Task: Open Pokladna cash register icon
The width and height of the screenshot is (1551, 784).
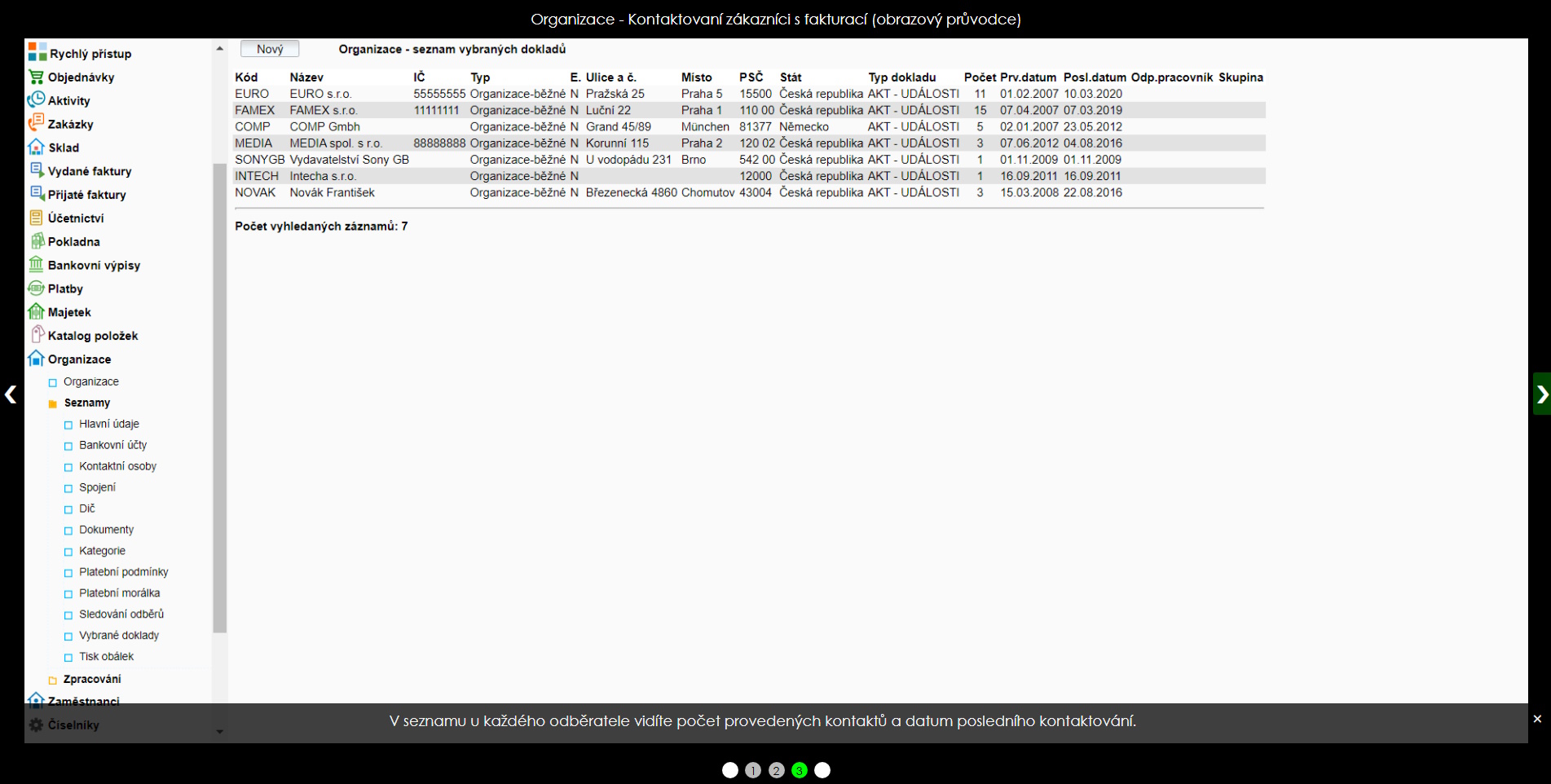Action: pyautogui.click(x=36, y=241)
